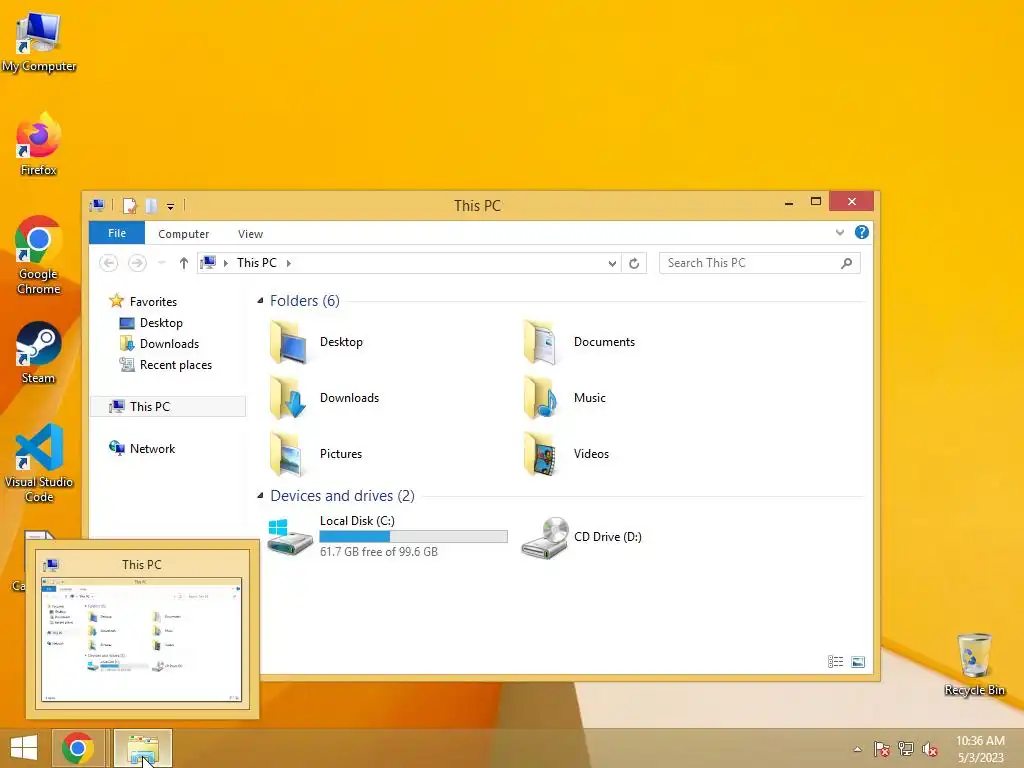Click This PC in the address bar
The image size is (1024, 768).
click(x=257, y=263)
